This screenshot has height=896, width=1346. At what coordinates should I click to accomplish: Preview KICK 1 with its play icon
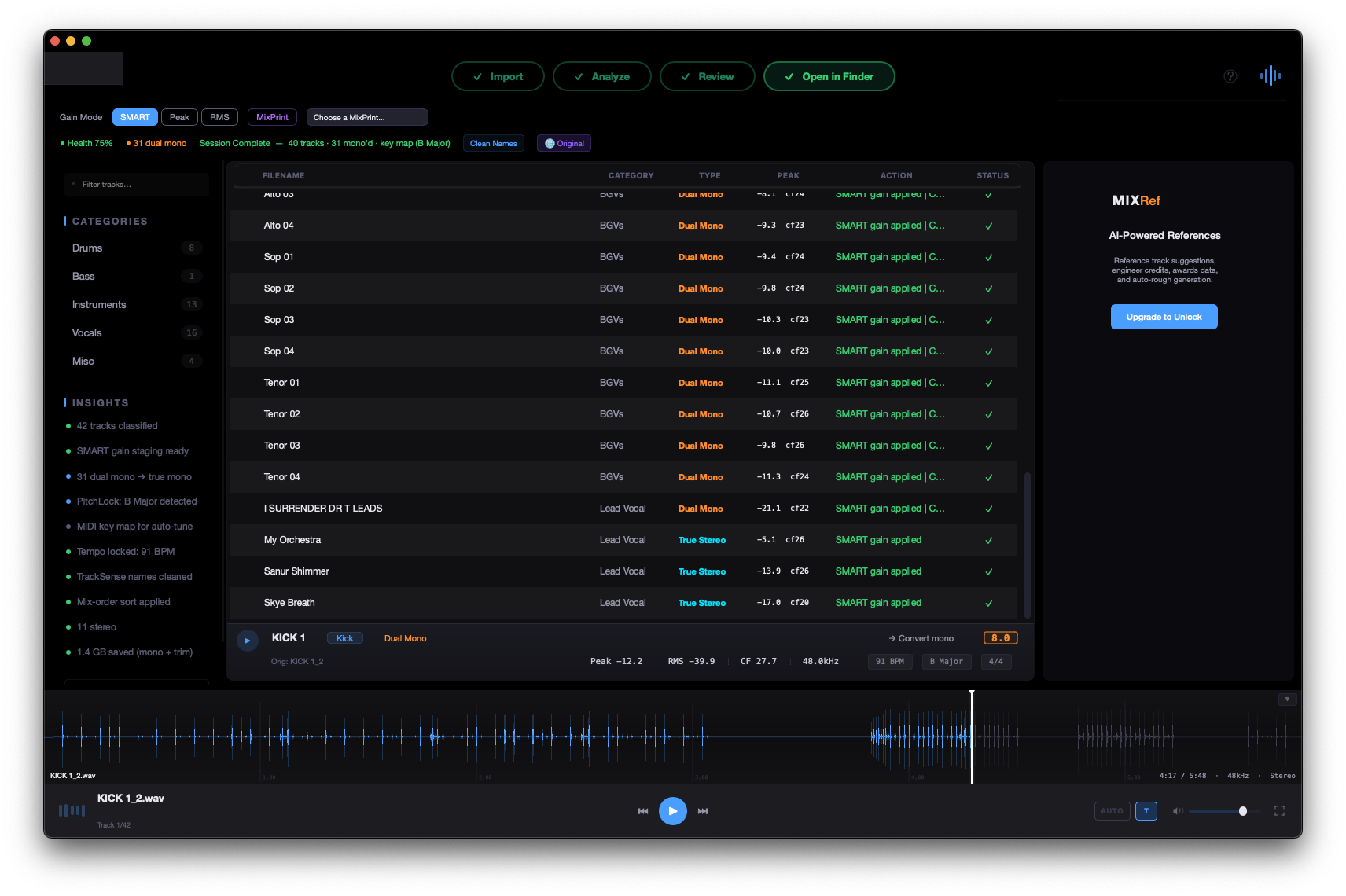point(248,640)
